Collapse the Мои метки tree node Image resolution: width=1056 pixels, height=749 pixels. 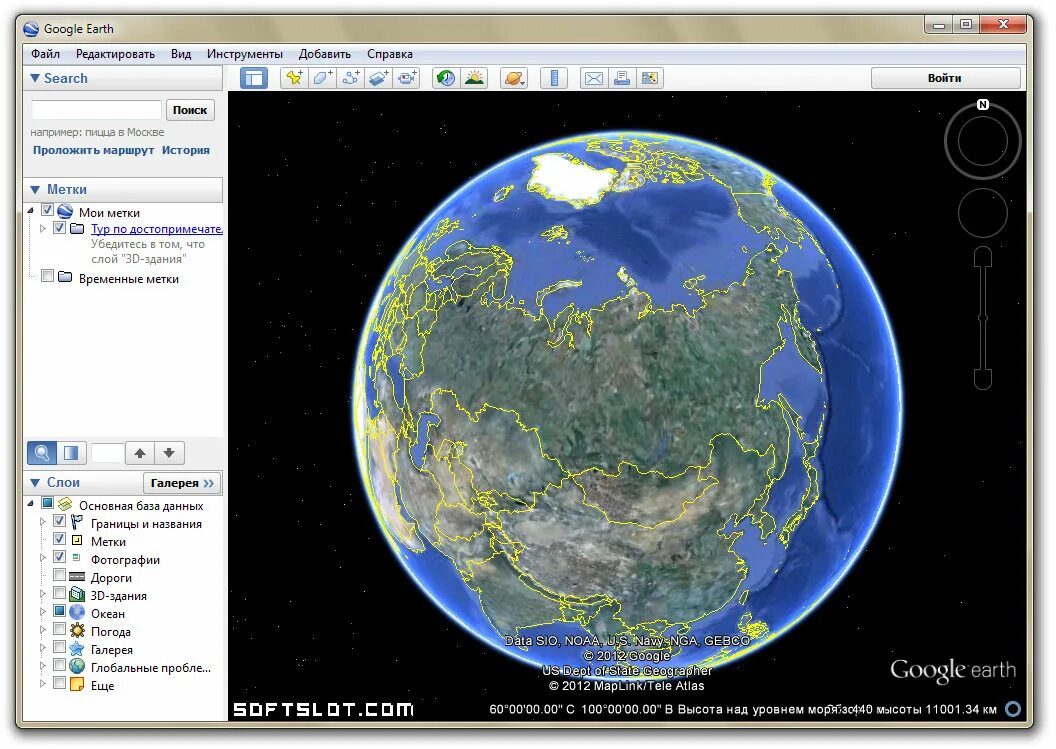31,211
